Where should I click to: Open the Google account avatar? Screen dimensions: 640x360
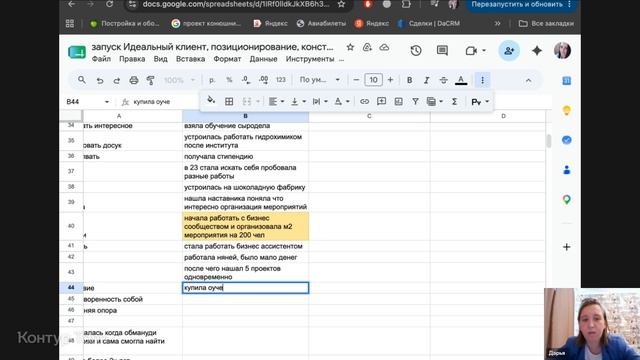pyautogui.click(x=562, y=51)
